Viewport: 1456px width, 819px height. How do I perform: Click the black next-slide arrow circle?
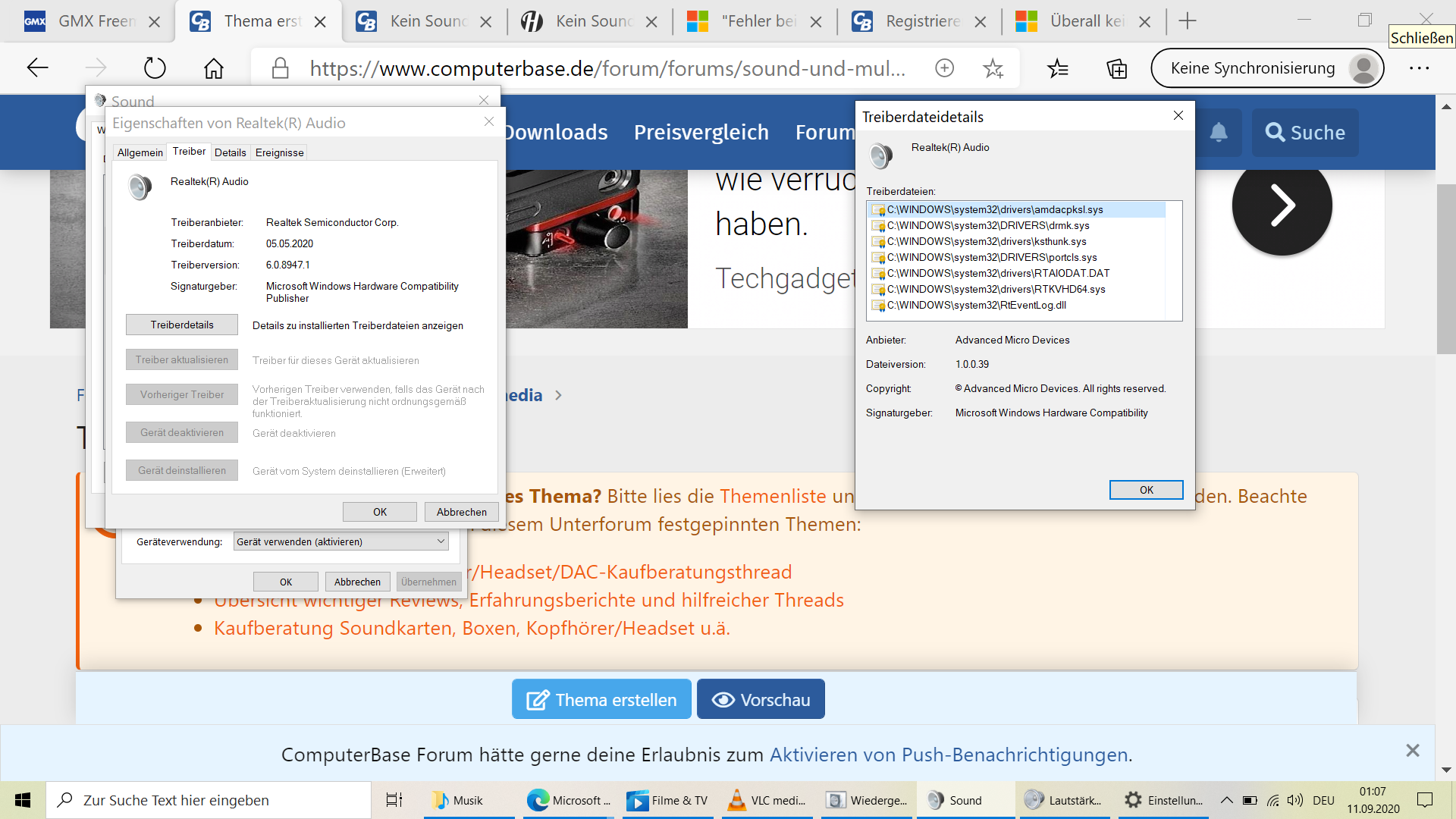click(1282, 206)
